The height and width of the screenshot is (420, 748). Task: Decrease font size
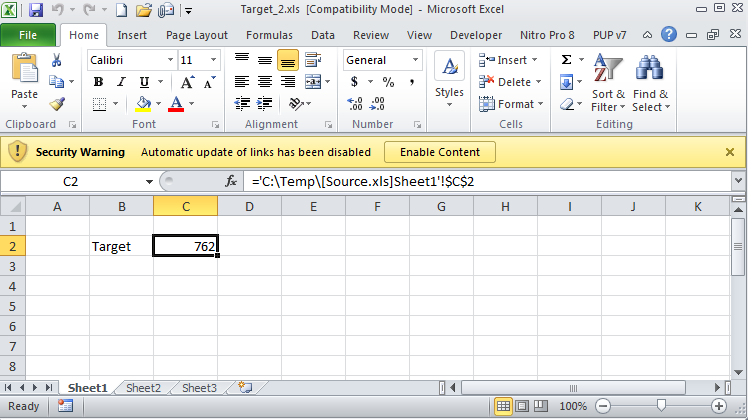(x=209, y=82)
